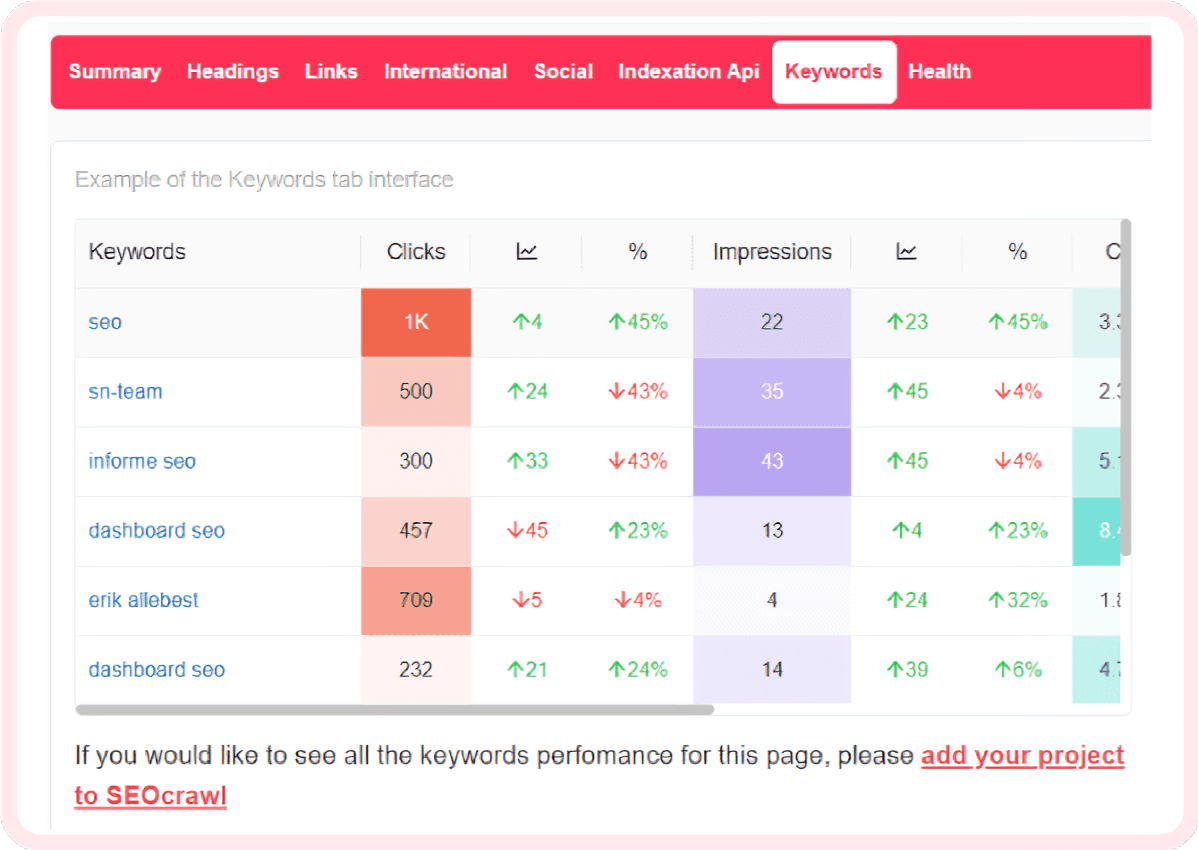Open the Indexation Api section

point(688,71)
